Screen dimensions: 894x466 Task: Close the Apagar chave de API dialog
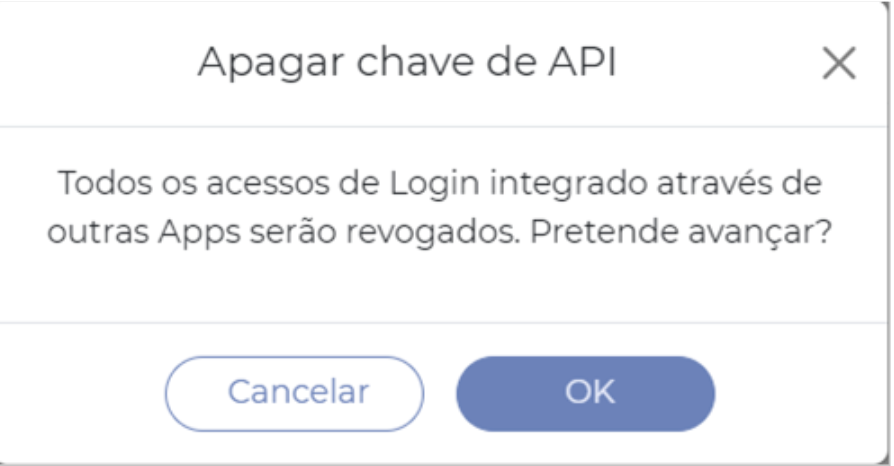839,63
